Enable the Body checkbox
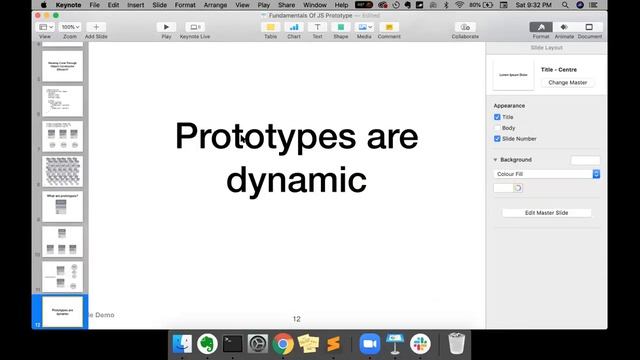Viewport: 640px width, 360px height. tap(497, 128)
